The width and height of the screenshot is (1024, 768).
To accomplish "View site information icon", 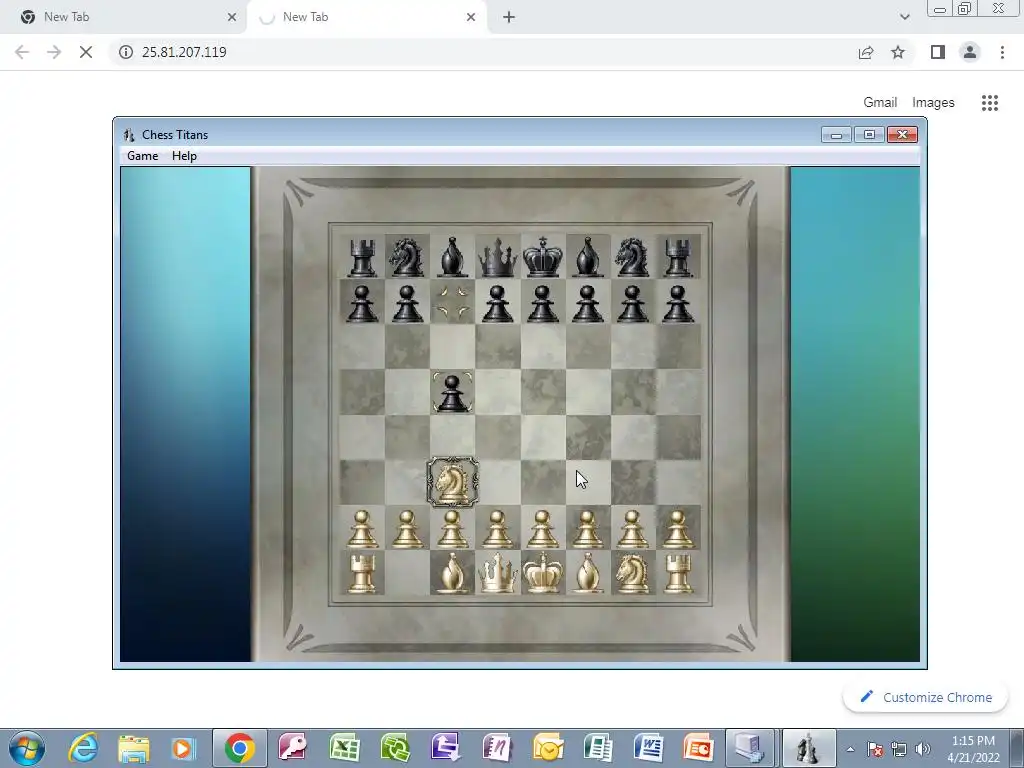I will click(x=126, y=52).
